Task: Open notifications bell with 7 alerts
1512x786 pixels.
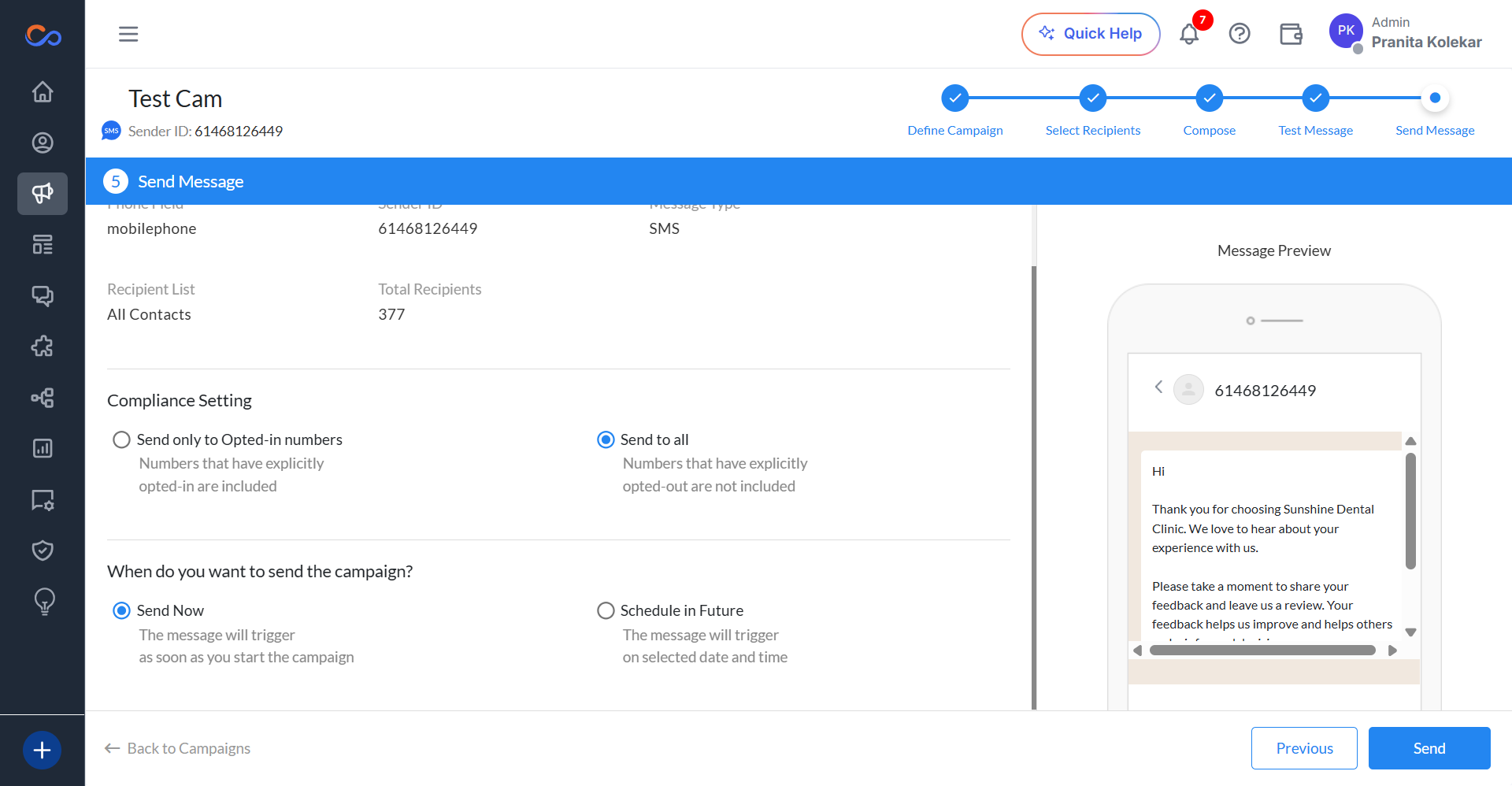Action: pyautogui.click(x=1189, y=34)
